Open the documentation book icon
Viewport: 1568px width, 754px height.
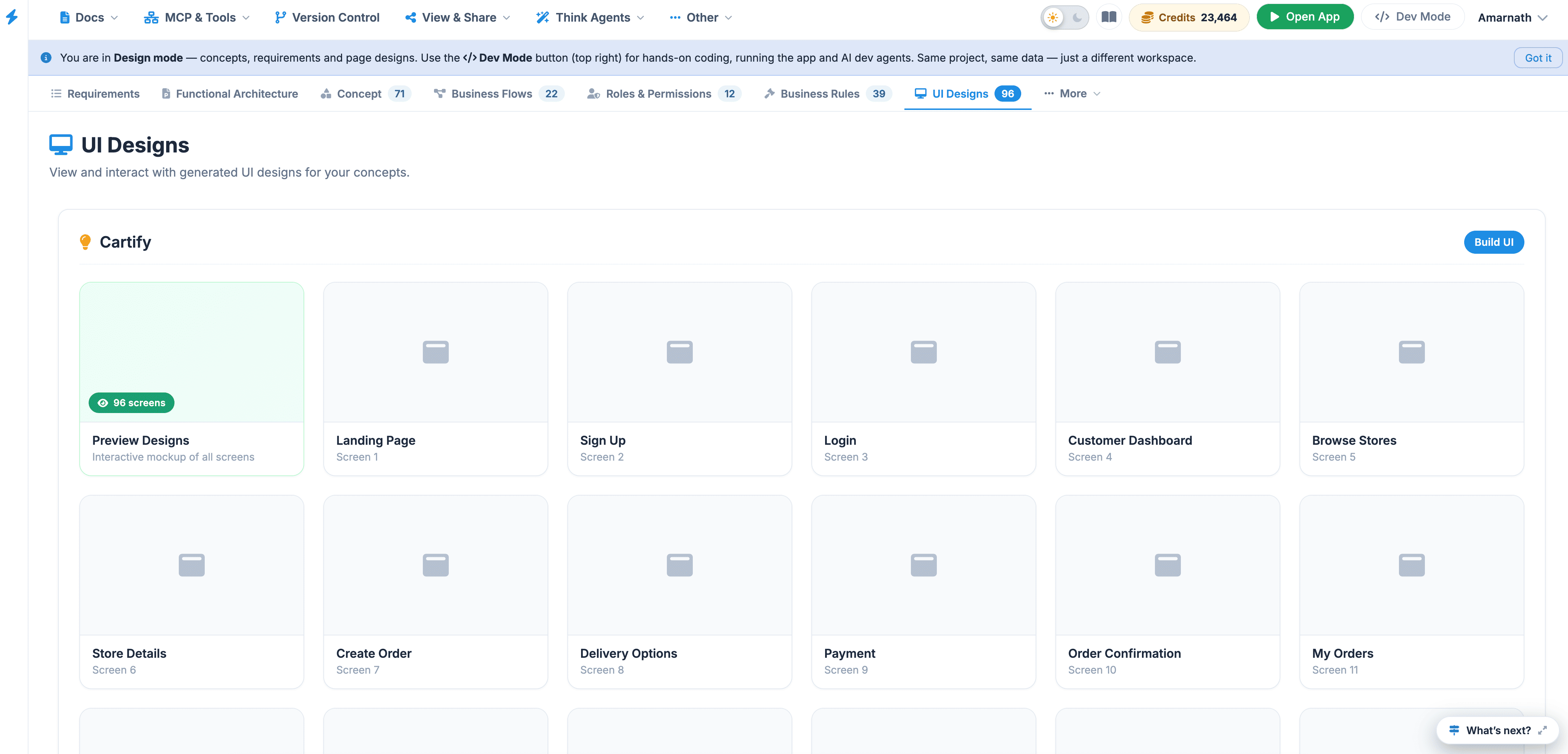[1108, 17]
